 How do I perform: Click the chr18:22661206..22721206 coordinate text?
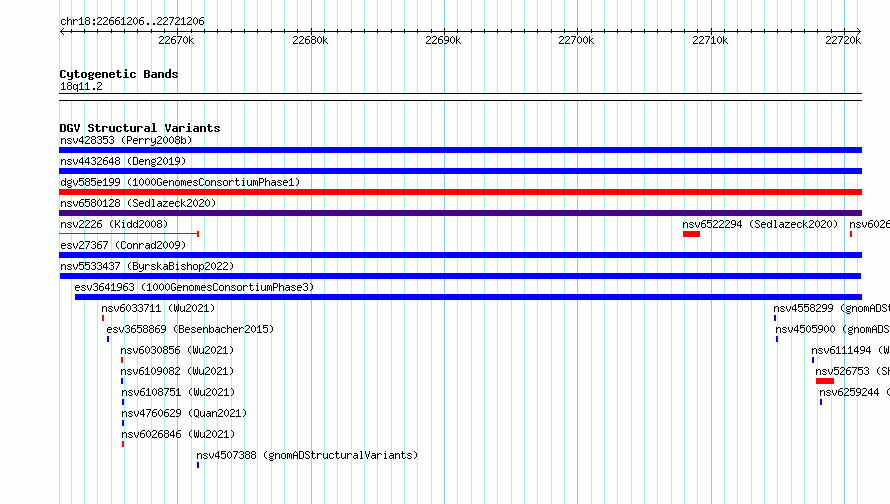coord(132,21)
